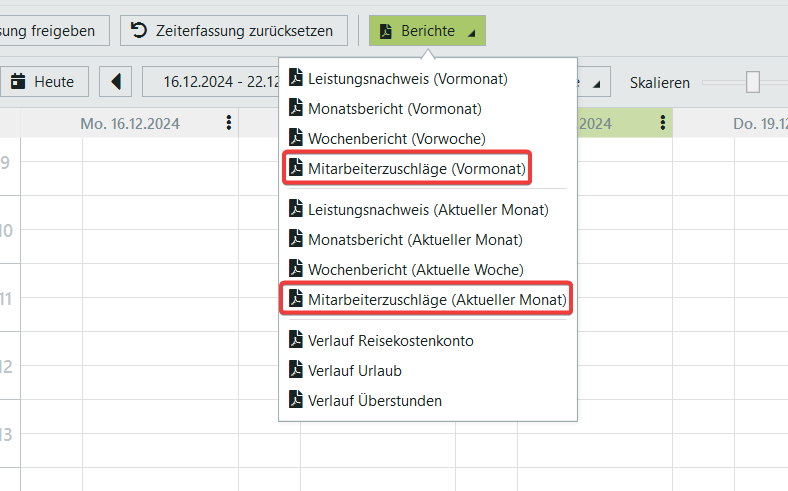
Task: Click the Skalieren zoom slider handle
Action: [753, 82]
